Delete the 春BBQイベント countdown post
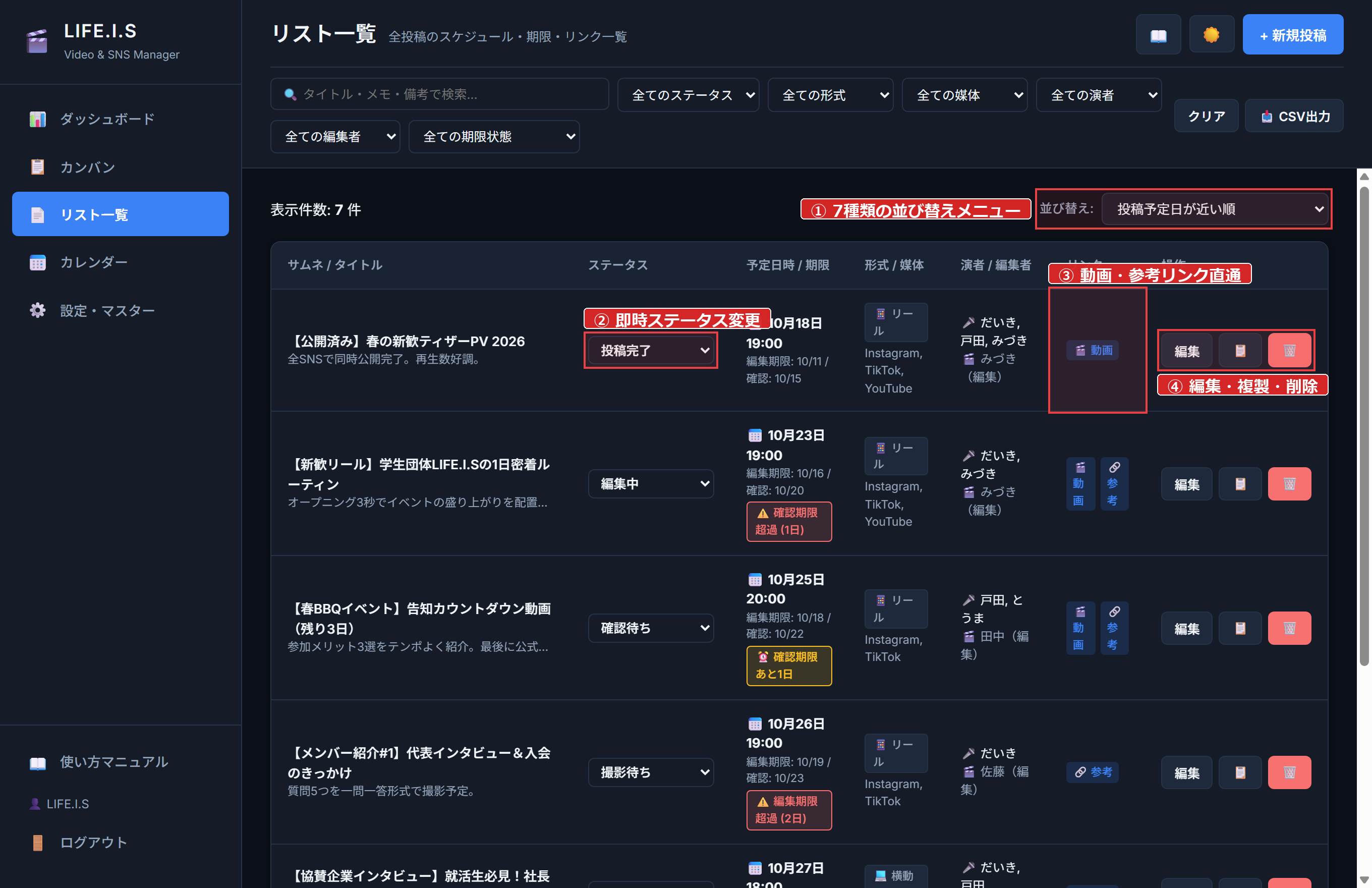 tap(1289, 628)
